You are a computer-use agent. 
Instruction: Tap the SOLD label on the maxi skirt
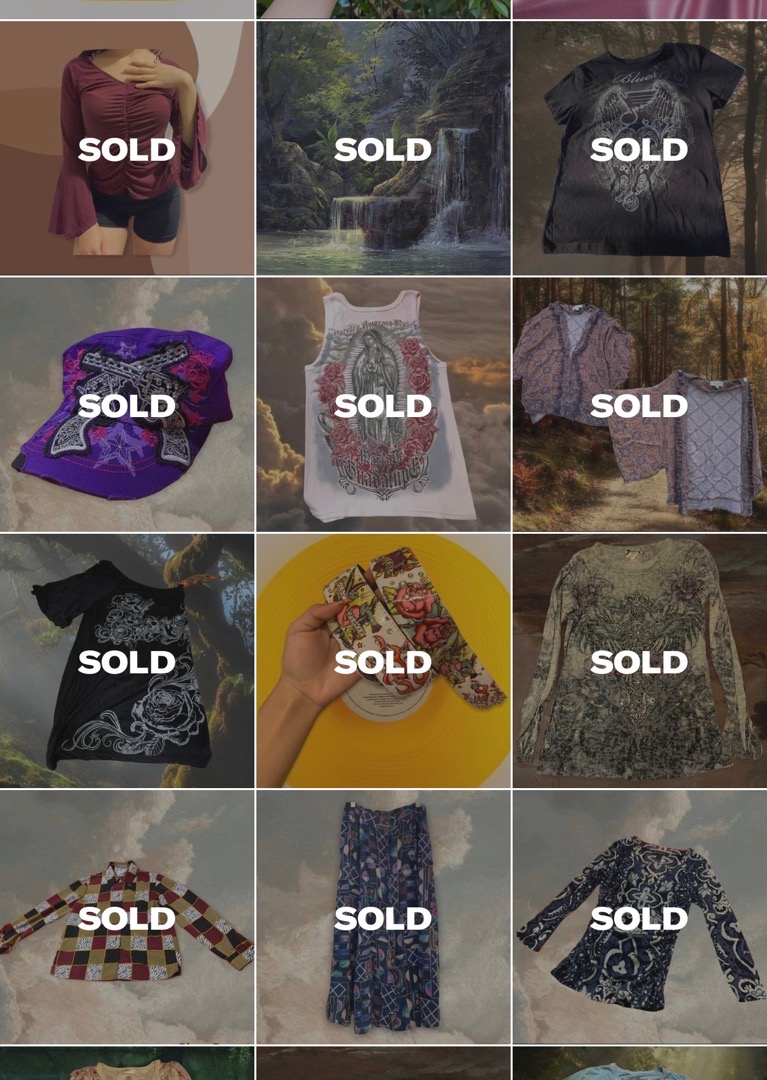(384, 918)
